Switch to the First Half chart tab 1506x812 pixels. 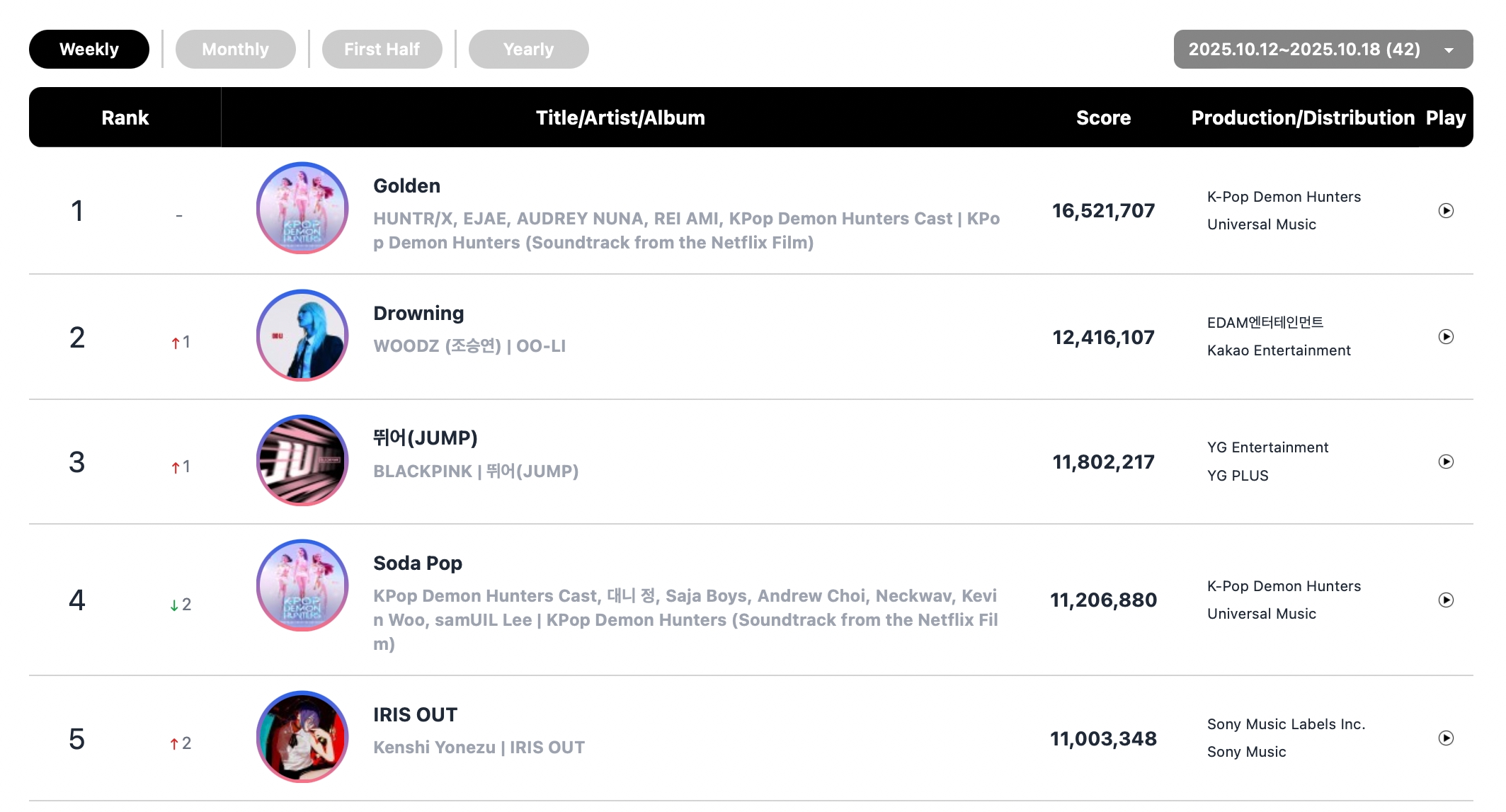[382, 50]
